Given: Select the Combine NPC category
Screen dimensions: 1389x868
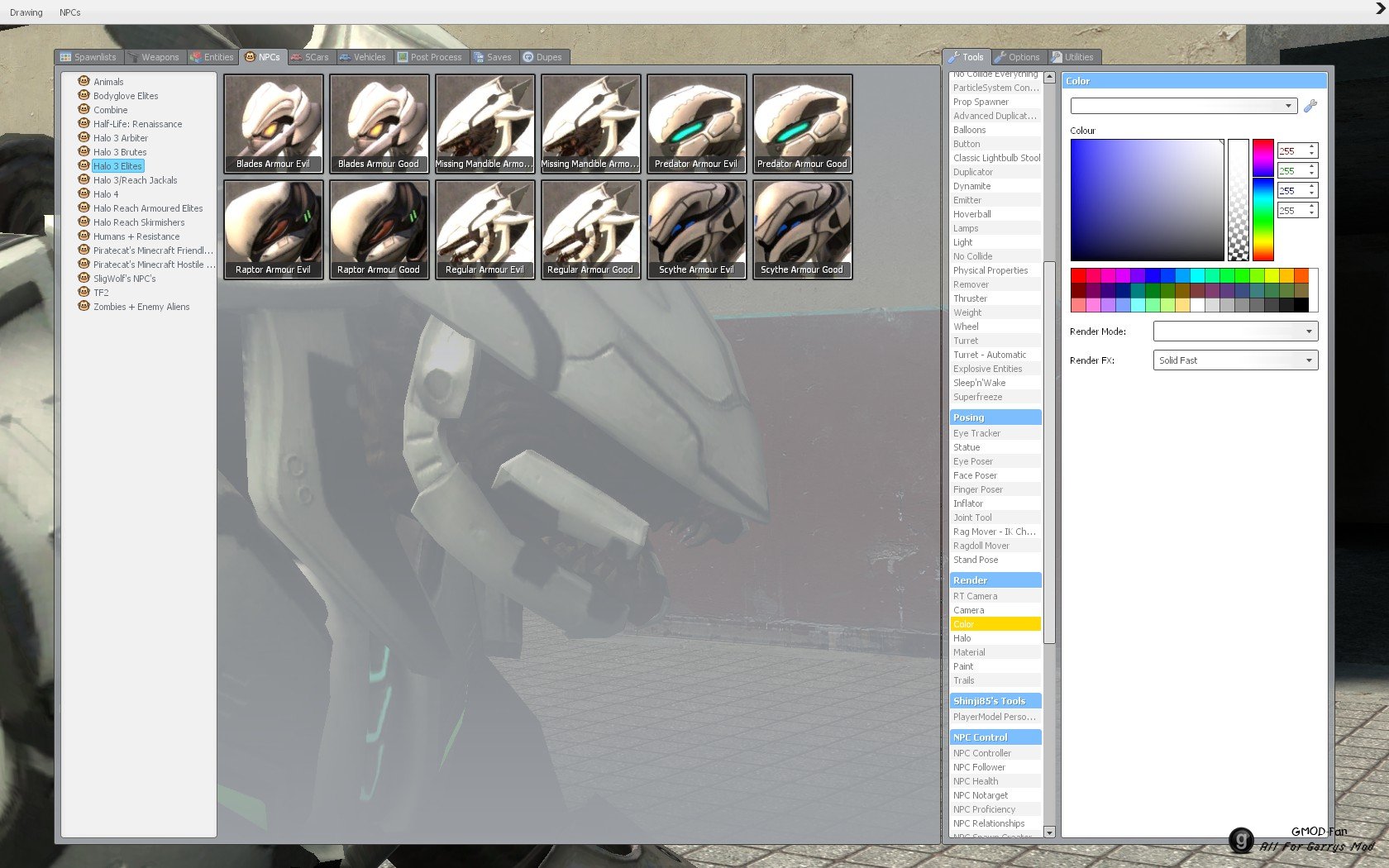Looking at the screenshot, I should 110,110.
